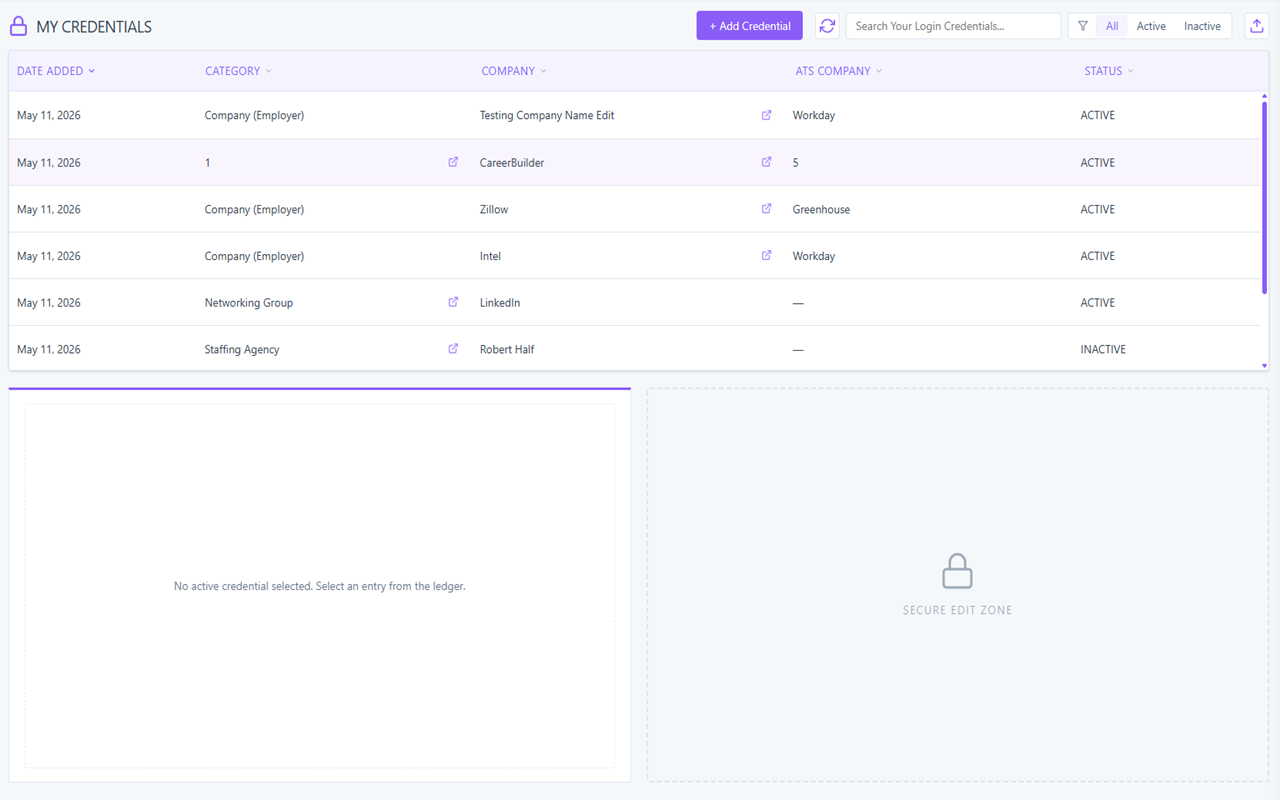This screenshot has height=800, width=1280.
Task: Select the Intel entry
Action: tap(635, 256)
